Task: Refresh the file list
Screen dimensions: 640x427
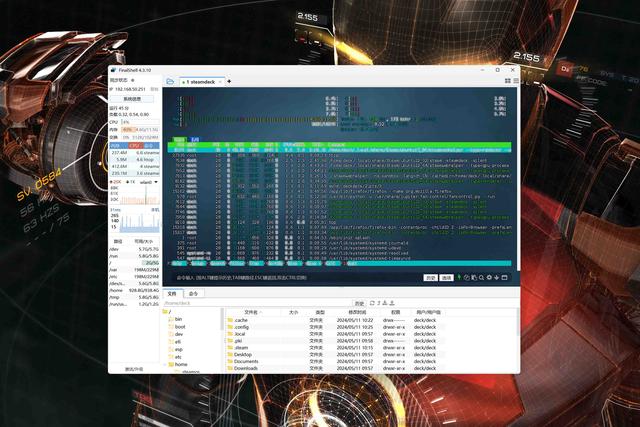Action: 372,303
